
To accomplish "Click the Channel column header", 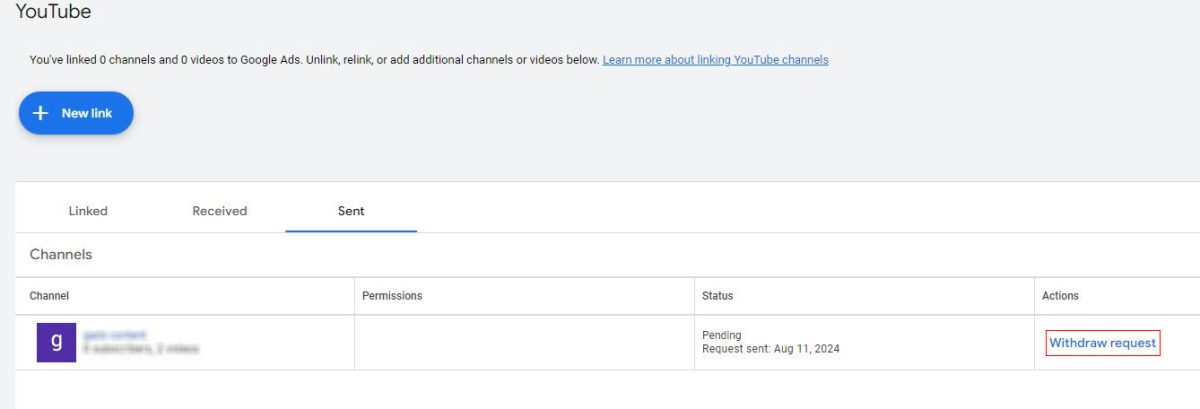I will pos(49,296).
